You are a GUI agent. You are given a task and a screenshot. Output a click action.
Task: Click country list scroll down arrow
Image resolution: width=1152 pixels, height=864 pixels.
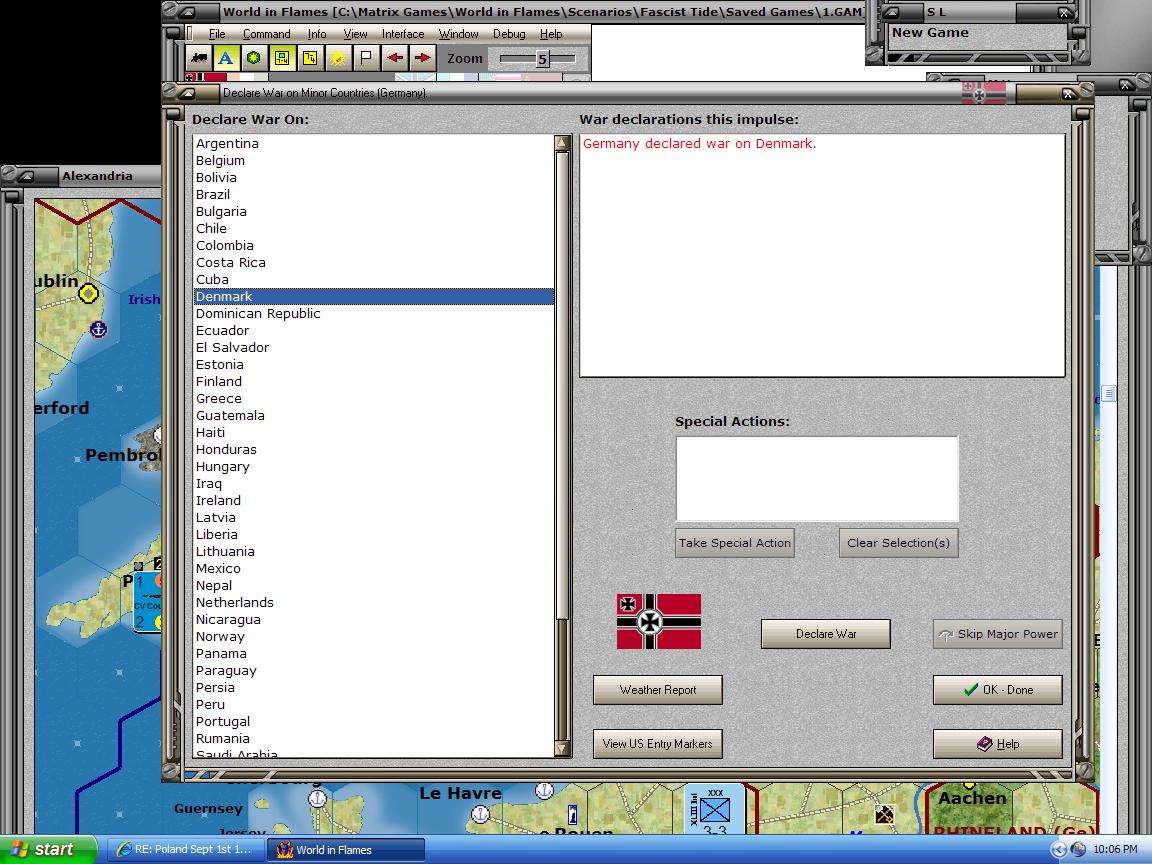coord(563,749)
